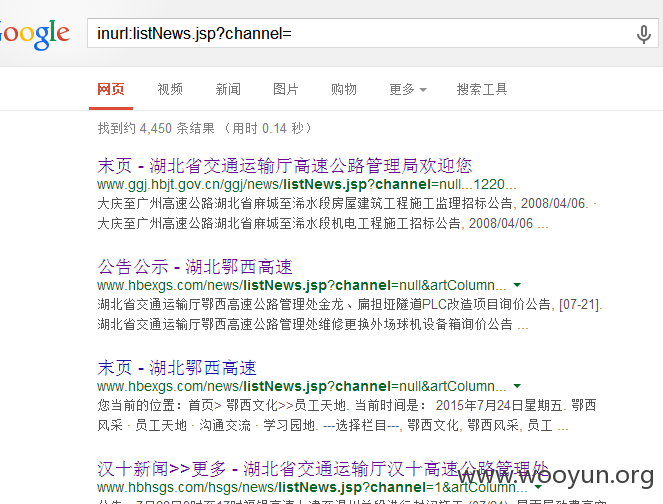
Task: Open result 末页 - 湖北省交通运输厅高速公路管理局欢迎您
Action: click(x=285, y=165)
